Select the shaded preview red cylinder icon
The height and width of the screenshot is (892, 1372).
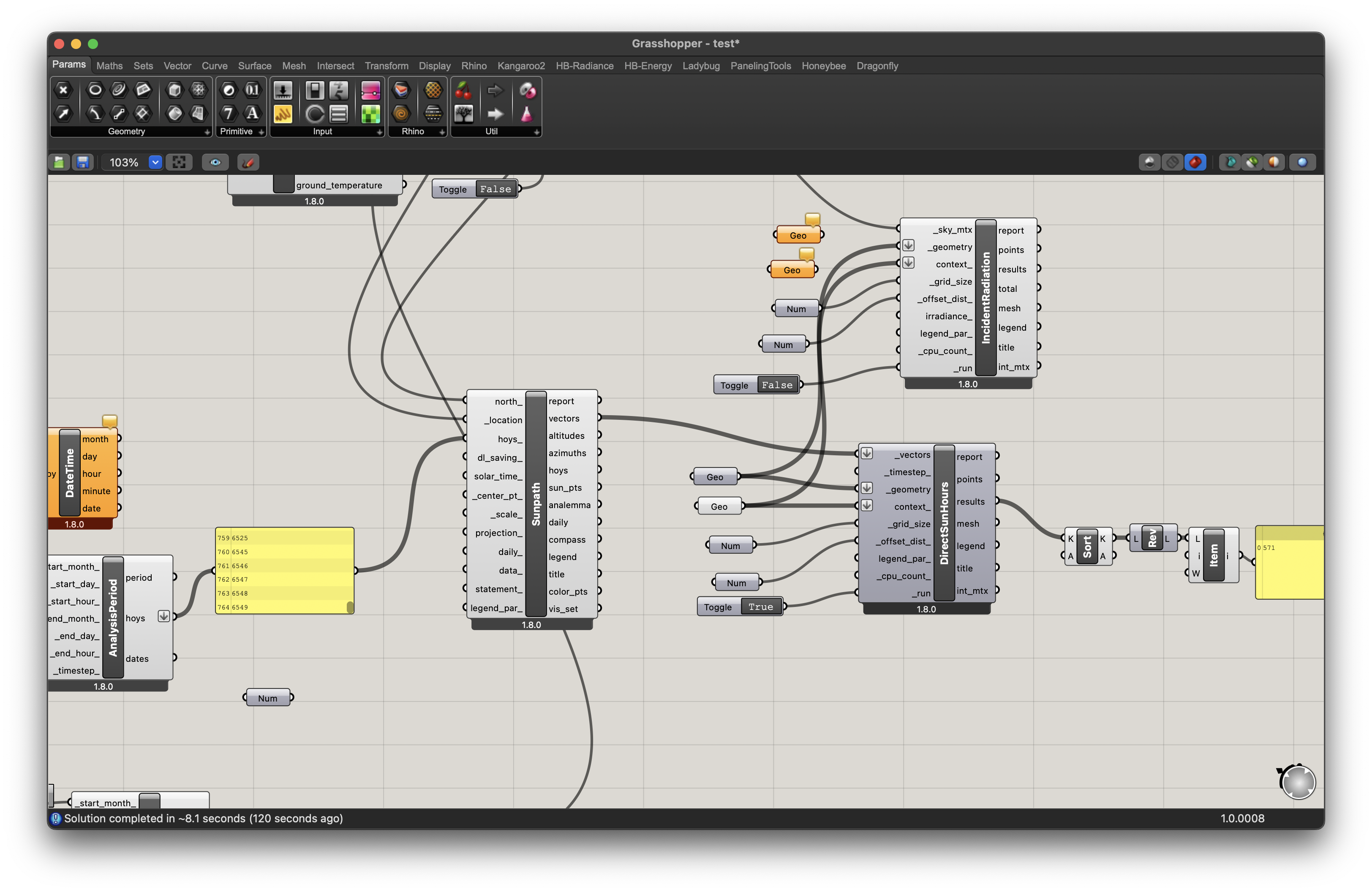pos(1195,163)
